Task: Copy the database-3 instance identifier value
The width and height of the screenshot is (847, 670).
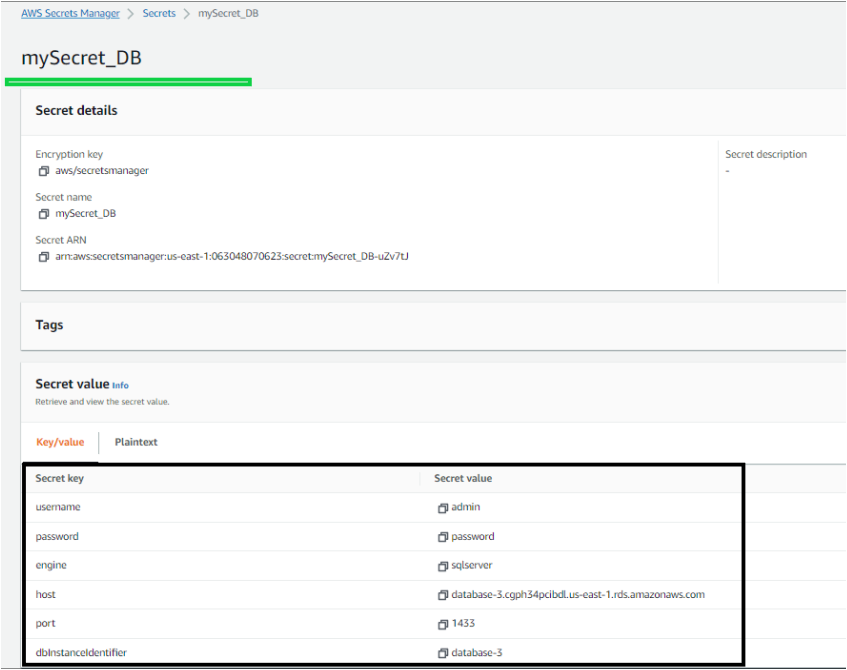Action: (x=440, y=652)
